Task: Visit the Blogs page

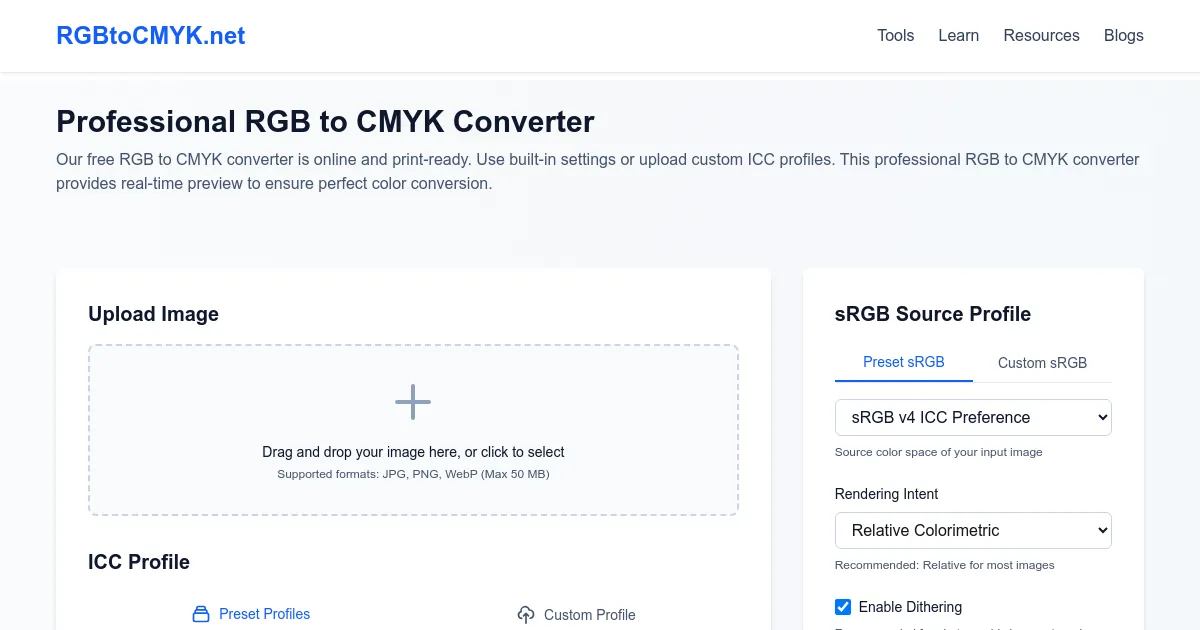Action: tap(1123, 36)
